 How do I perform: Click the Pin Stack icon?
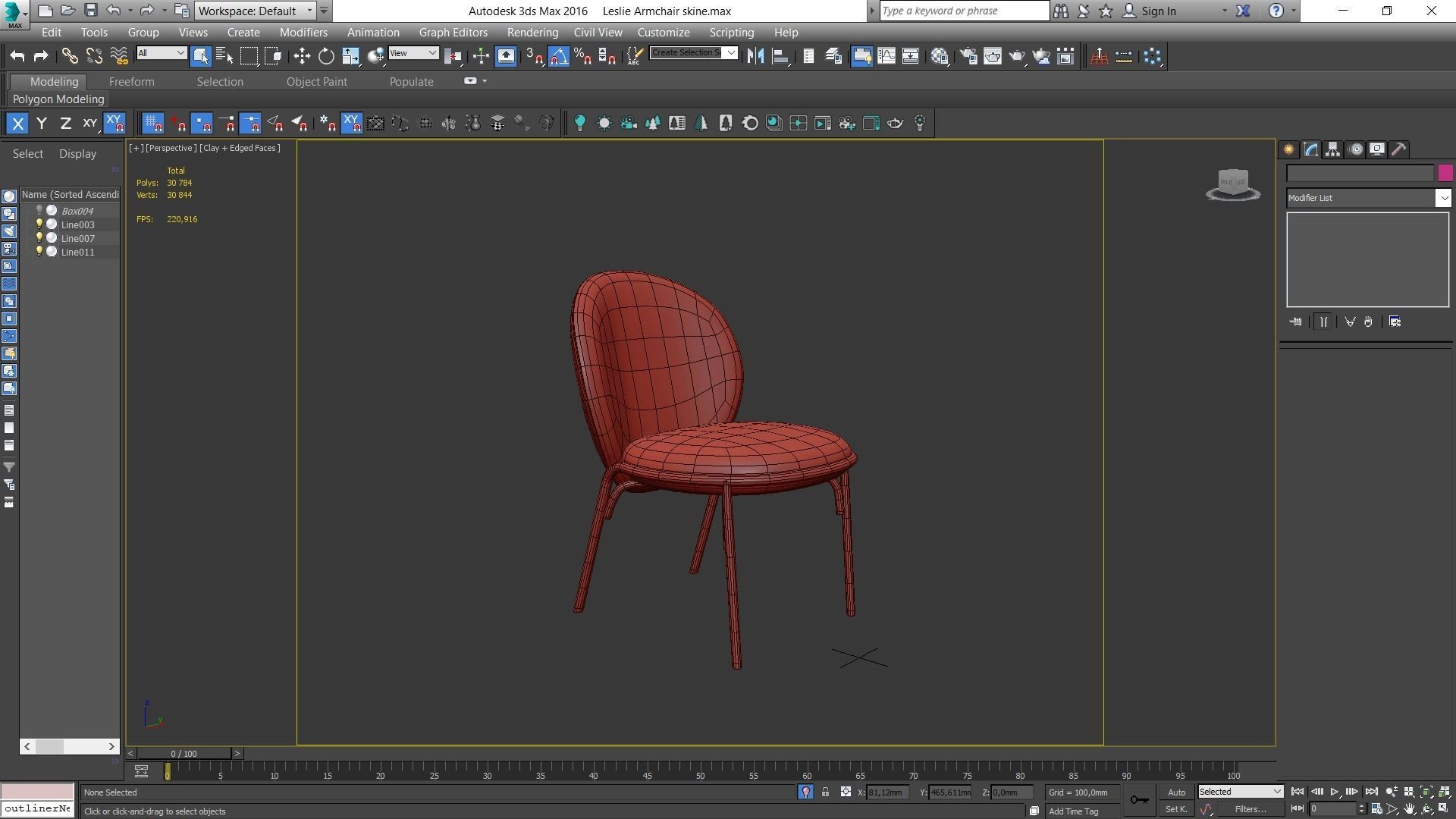pyautogui.click(x=1295, y=322)
